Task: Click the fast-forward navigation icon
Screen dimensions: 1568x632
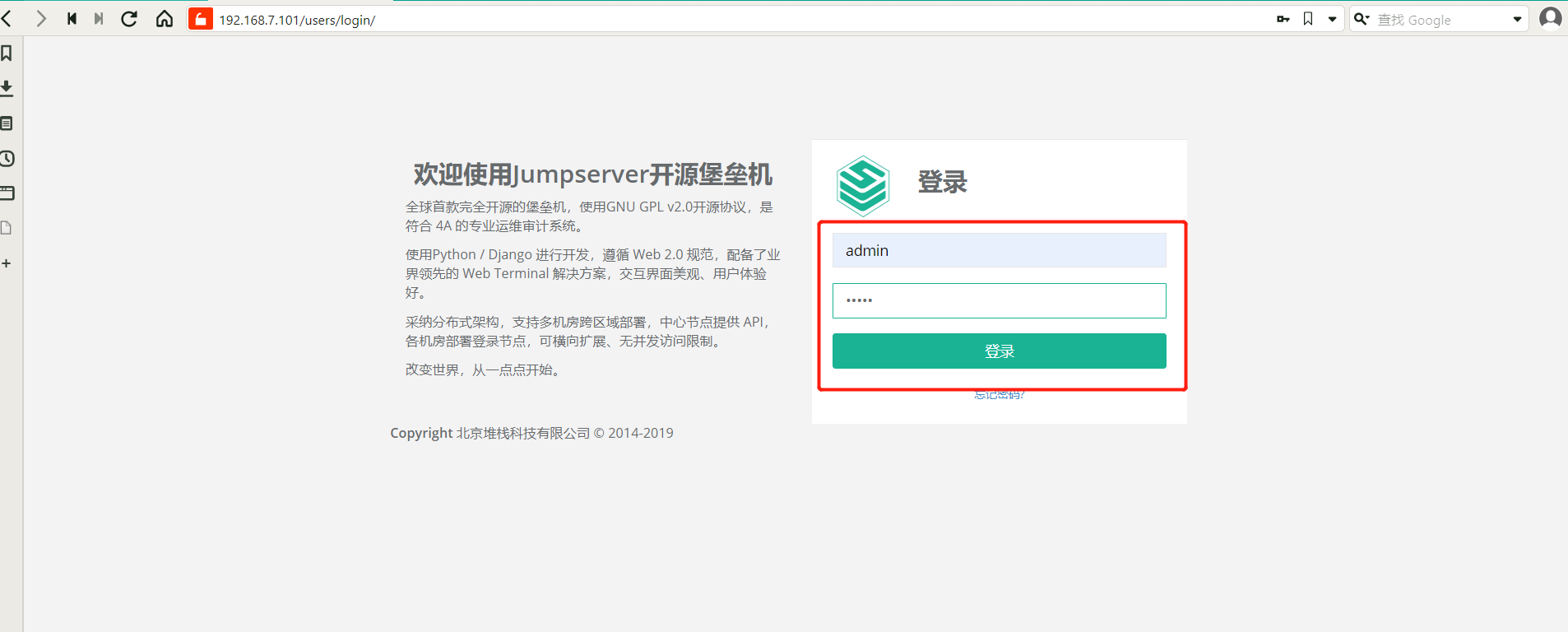Action: coord(99,19)
